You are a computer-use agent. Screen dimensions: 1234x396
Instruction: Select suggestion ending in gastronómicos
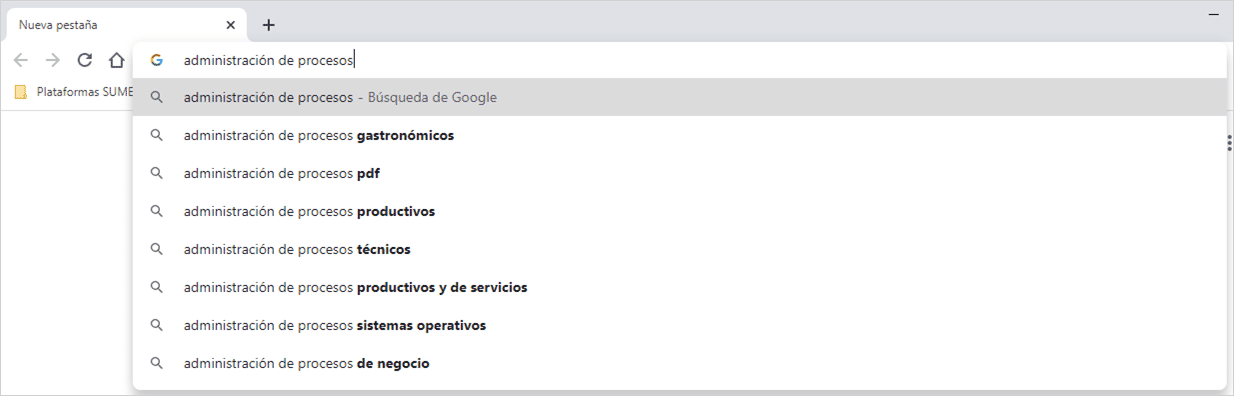680,135
